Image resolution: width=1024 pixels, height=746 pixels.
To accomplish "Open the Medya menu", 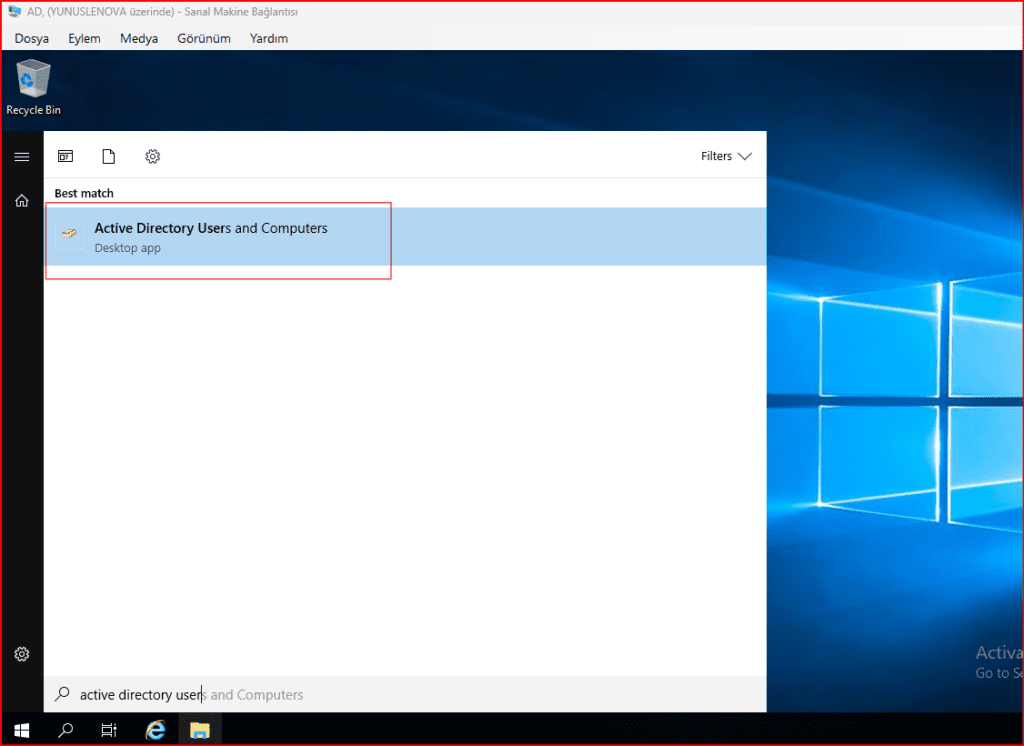I will 138,39.
